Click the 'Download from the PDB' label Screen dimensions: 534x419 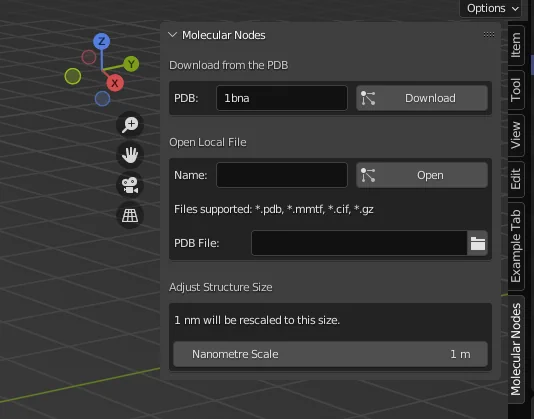[x=229, y=65]
